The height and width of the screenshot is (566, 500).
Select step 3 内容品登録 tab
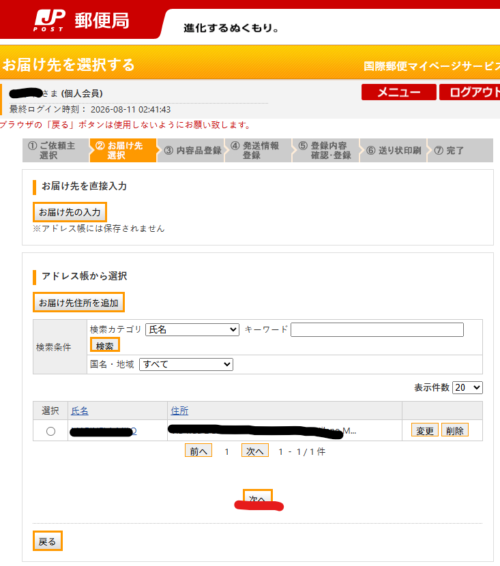click(191, 150)
